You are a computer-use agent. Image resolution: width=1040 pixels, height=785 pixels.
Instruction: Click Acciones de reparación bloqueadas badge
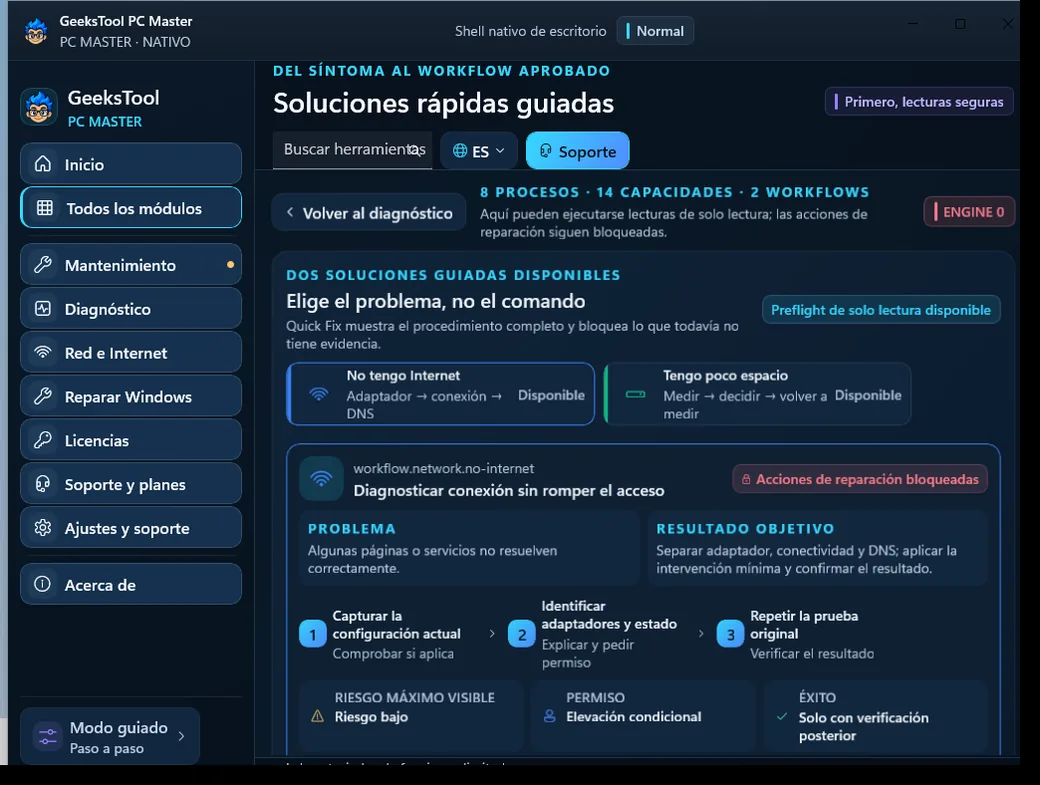(x=860, y=479)
